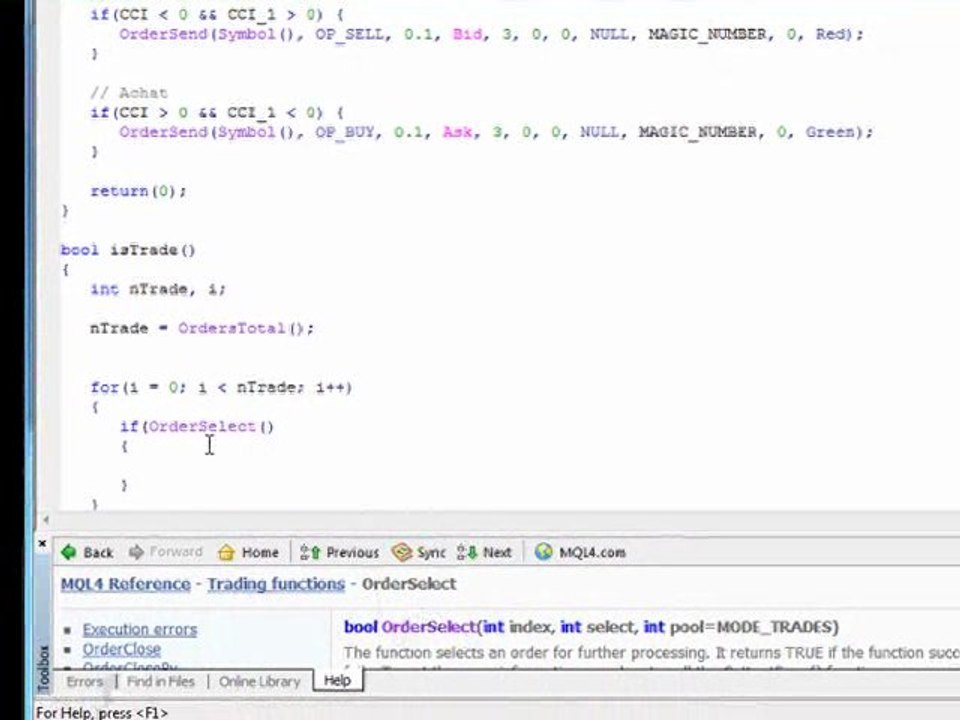The height and width of the screenshot is (720, 960).
Task: Click the OP_SELL parameter in OrderSend
Action: tap(350, 34)
